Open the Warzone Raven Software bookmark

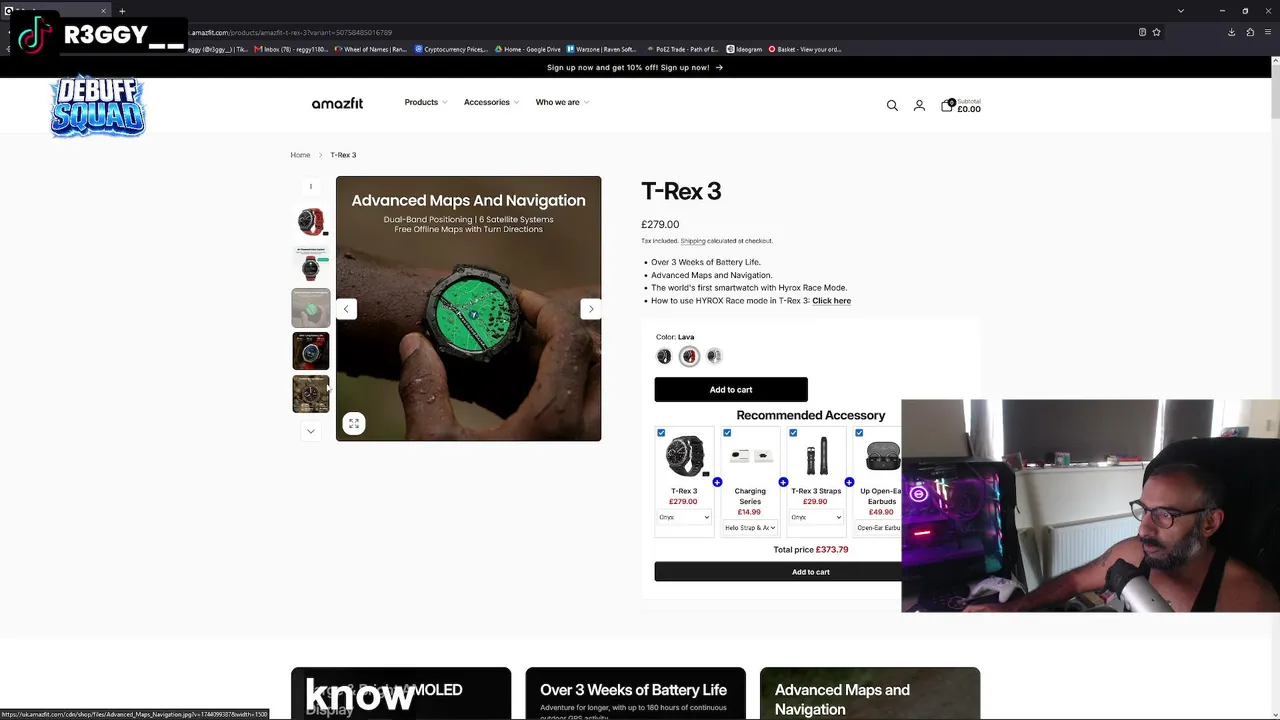click(602, 49)
